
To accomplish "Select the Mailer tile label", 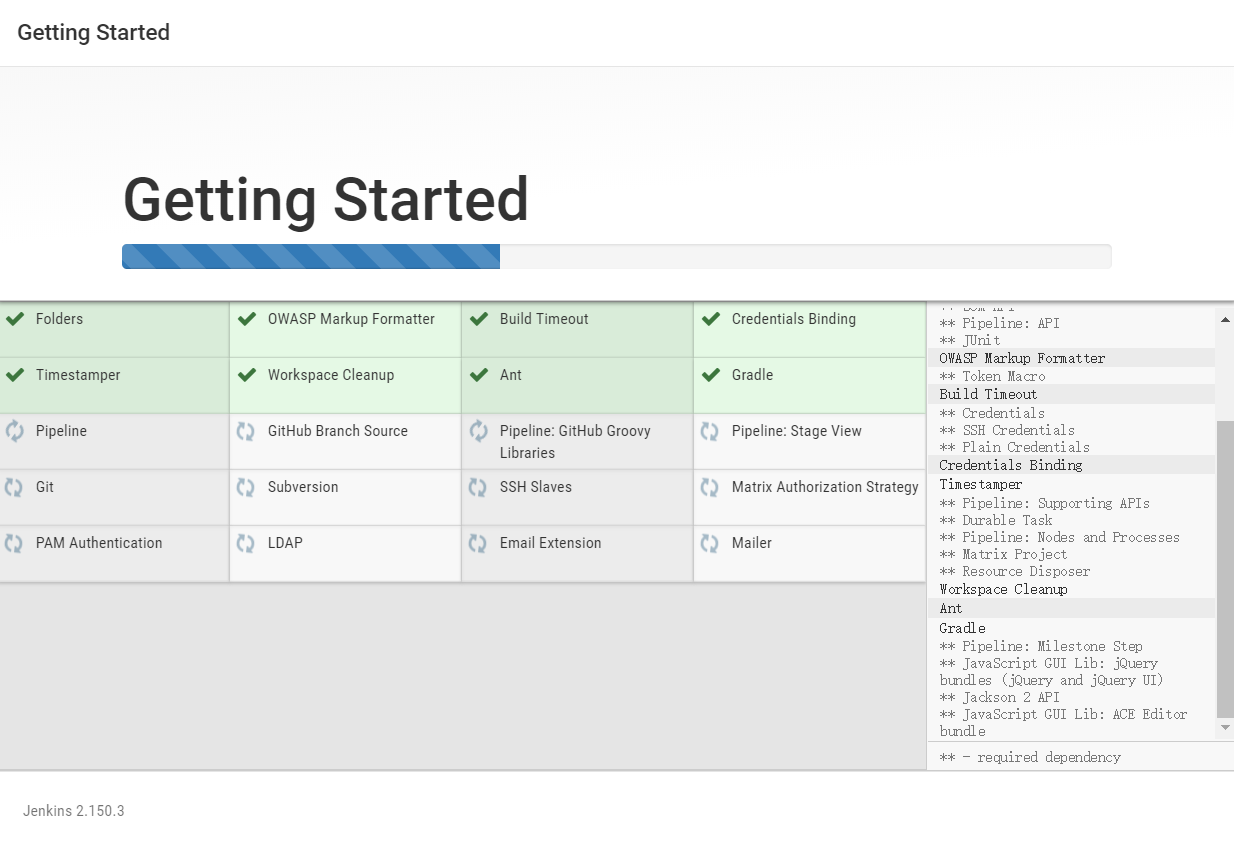I will (x=752, y=543).
